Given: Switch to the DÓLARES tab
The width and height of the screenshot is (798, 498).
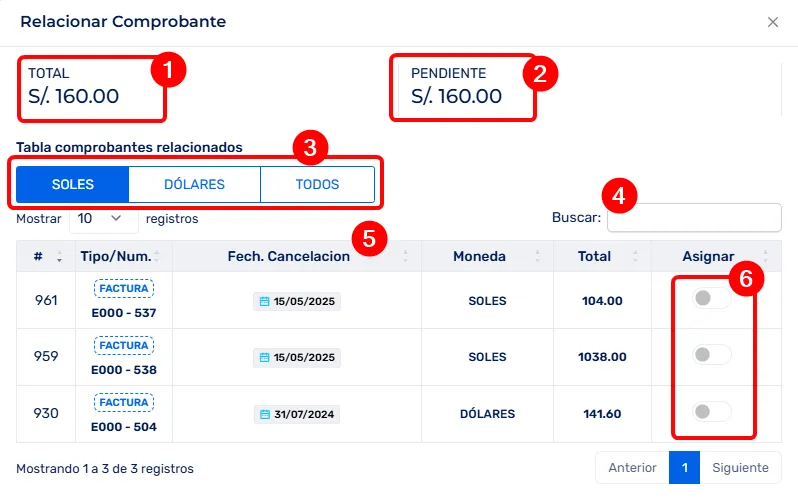Looking at the screenshot, I should (x=194, y=184).
